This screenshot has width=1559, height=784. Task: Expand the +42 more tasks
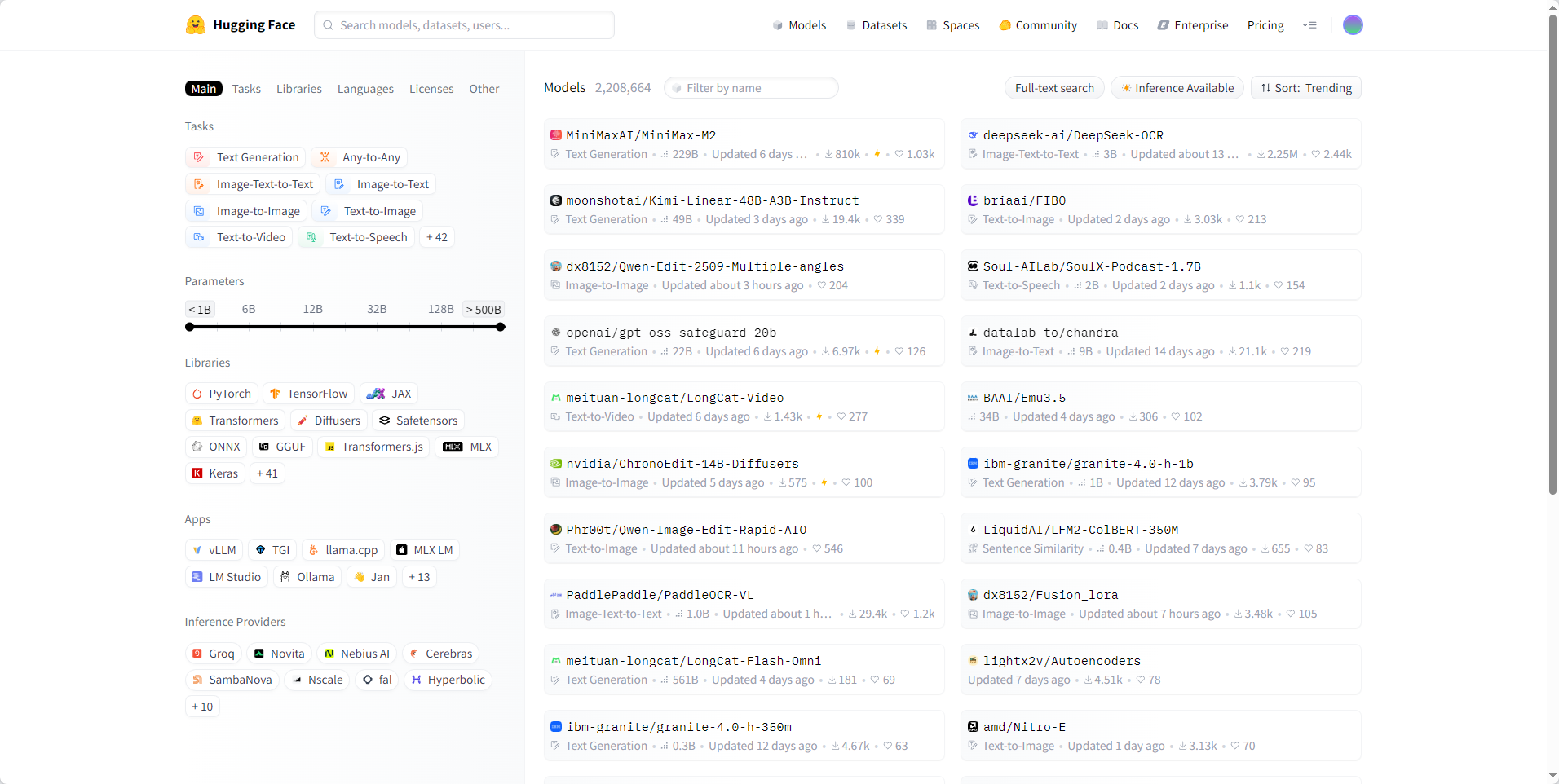(437, 237)
